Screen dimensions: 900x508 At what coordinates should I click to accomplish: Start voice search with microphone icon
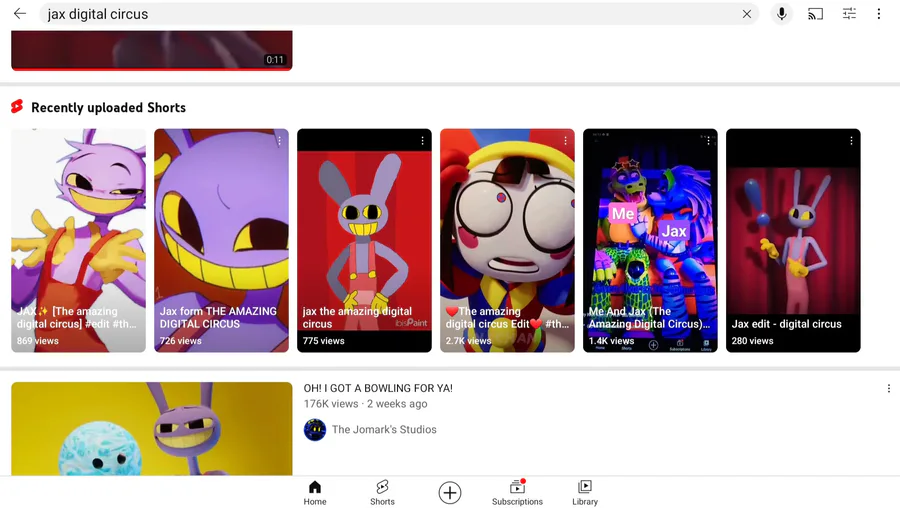point(781,14)
